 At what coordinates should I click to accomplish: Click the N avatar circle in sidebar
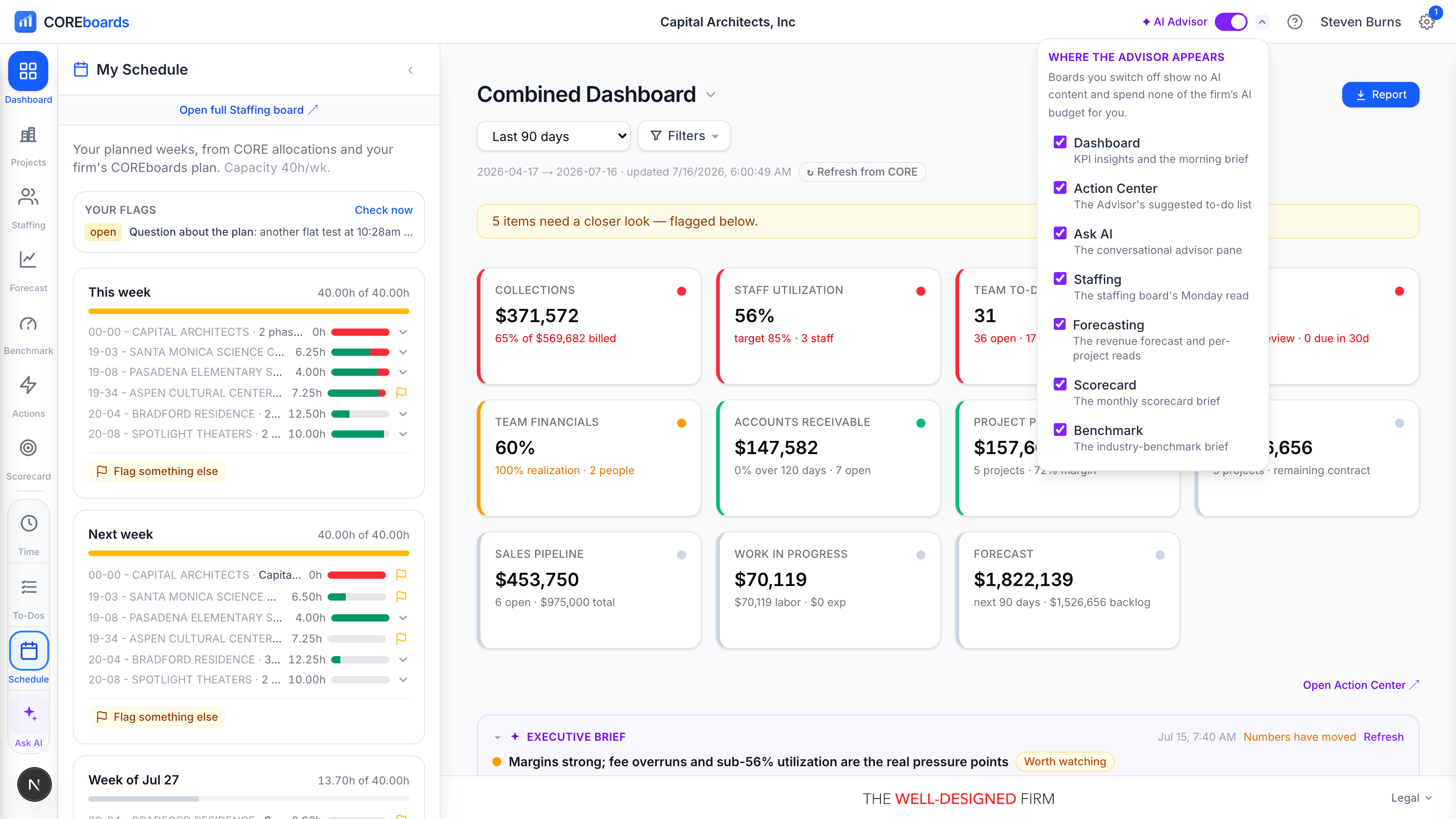point(34,784)
